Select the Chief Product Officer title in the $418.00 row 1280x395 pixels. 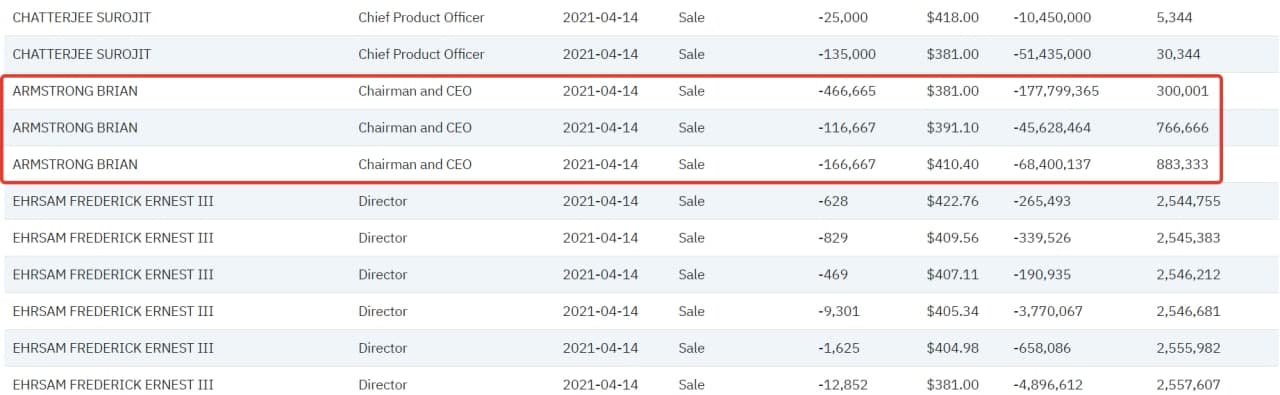click(421, 18)
